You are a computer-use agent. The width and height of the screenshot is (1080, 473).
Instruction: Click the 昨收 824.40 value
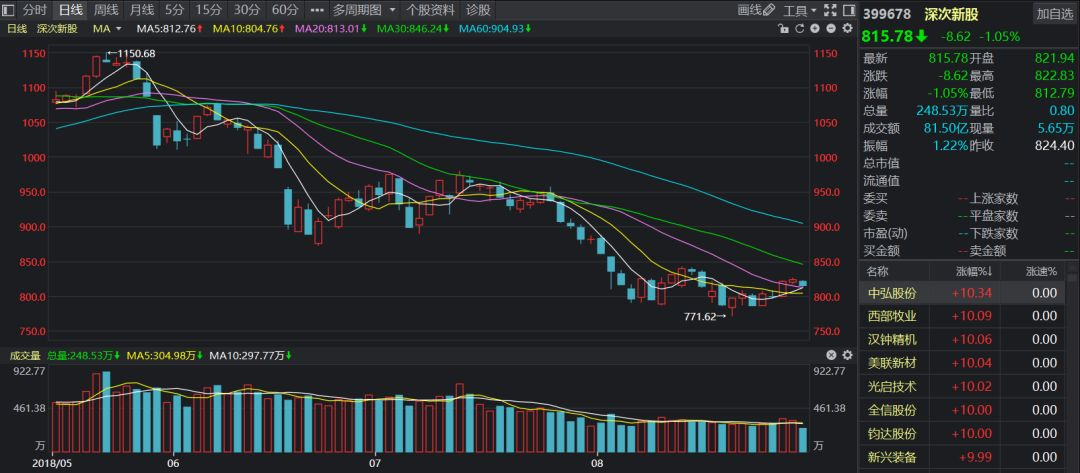click(1054, 146)
